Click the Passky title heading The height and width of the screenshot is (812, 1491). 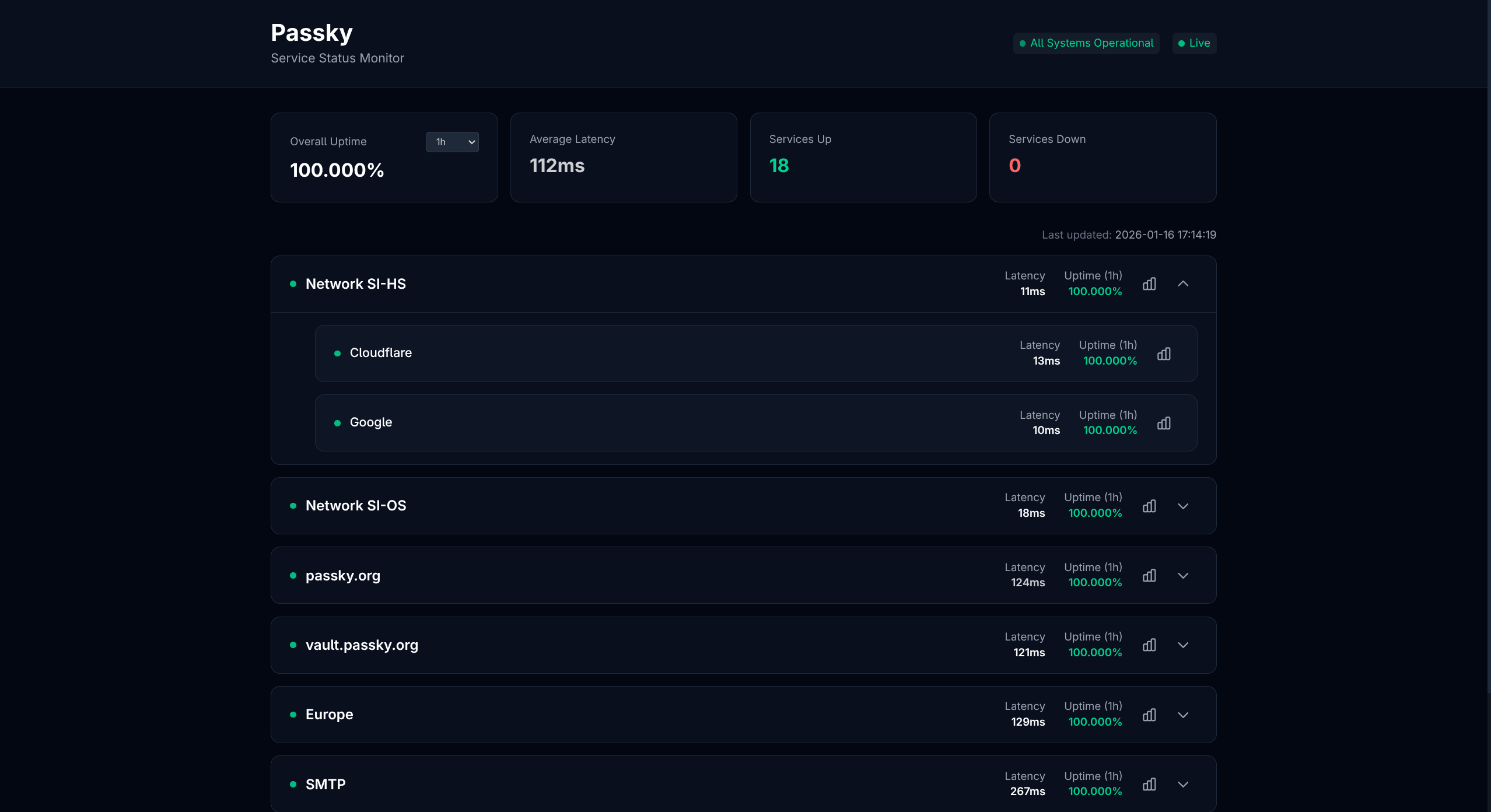311,33
